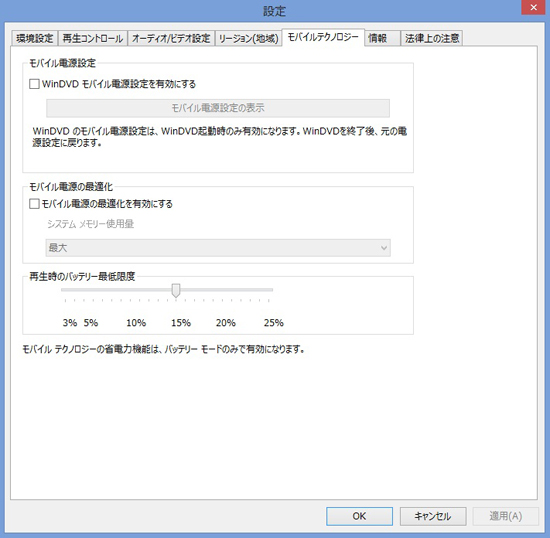Click the モバイル電源設定の表示 button

point(218,108)
